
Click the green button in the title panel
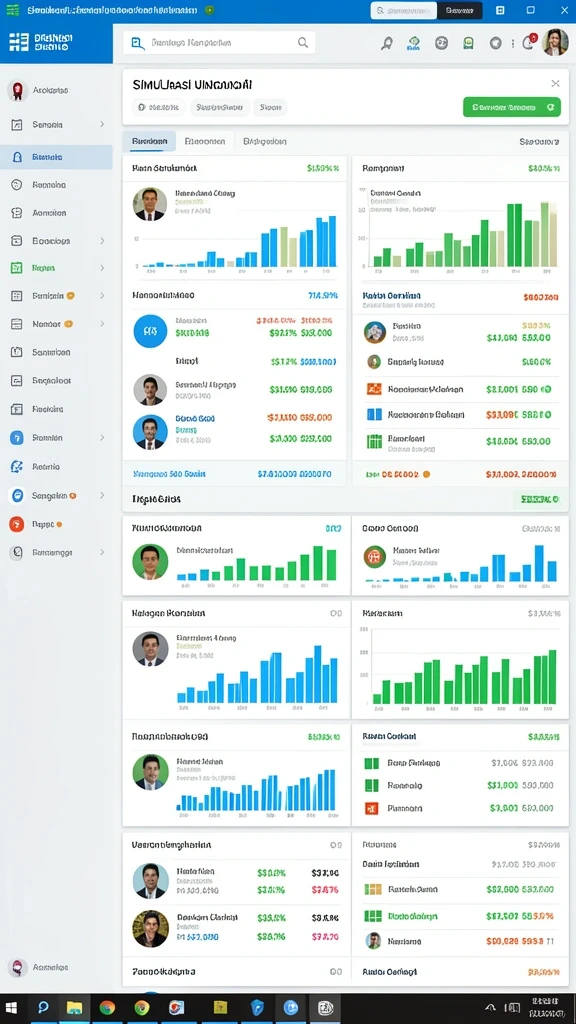[511, 107]
